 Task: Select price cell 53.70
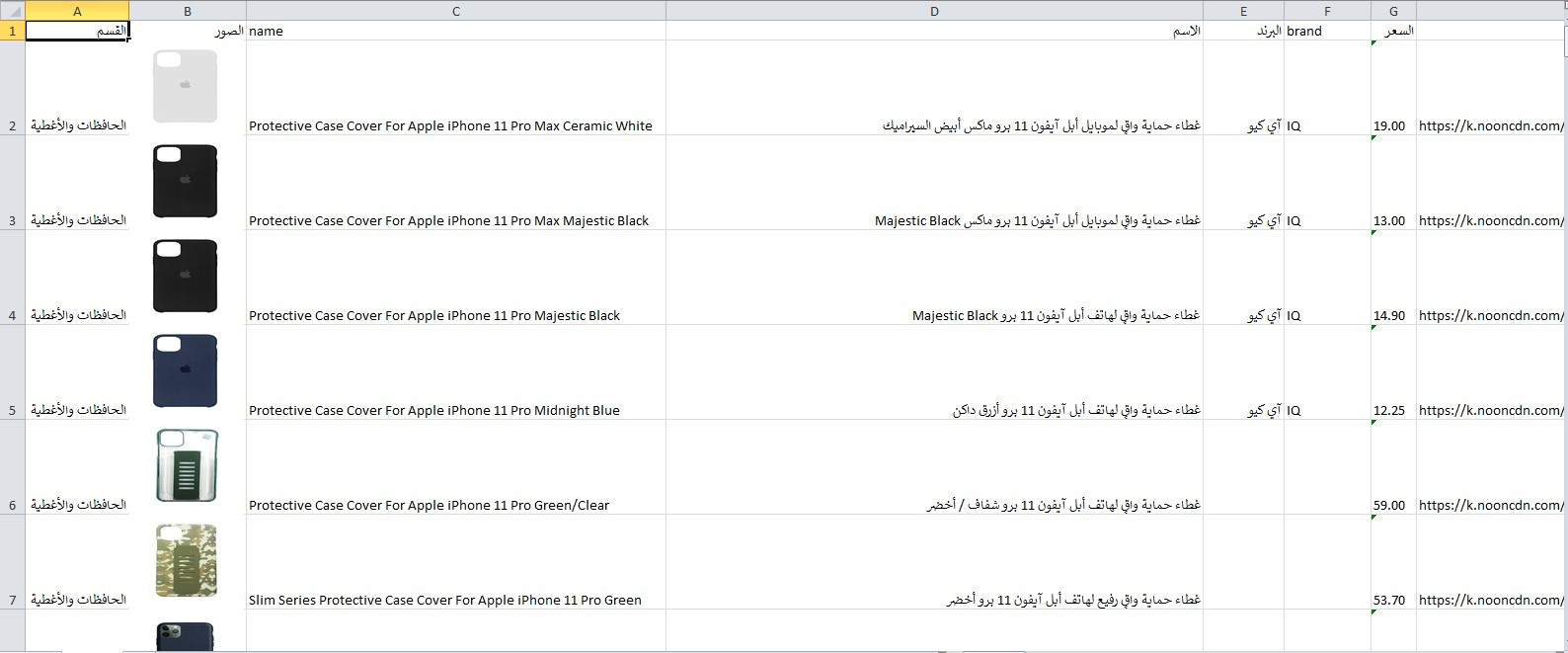[1393, 562]
